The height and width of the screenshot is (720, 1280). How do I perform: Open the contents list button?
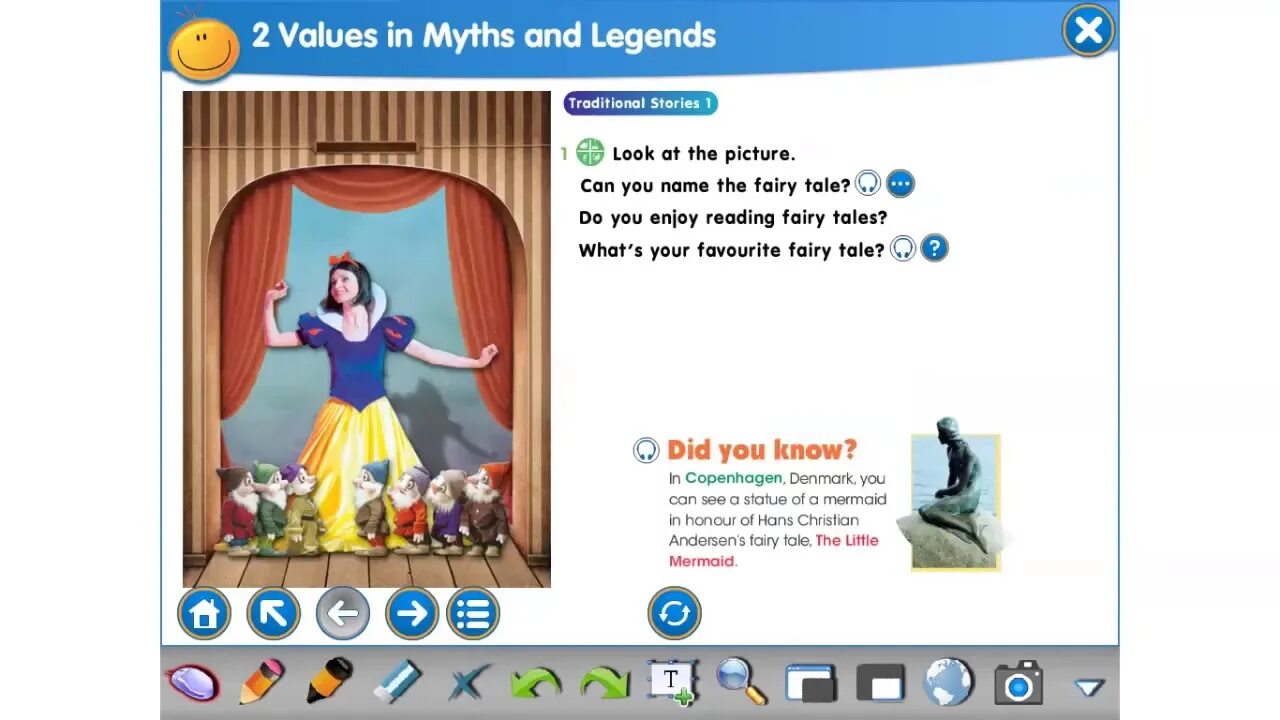click(473, 613)
